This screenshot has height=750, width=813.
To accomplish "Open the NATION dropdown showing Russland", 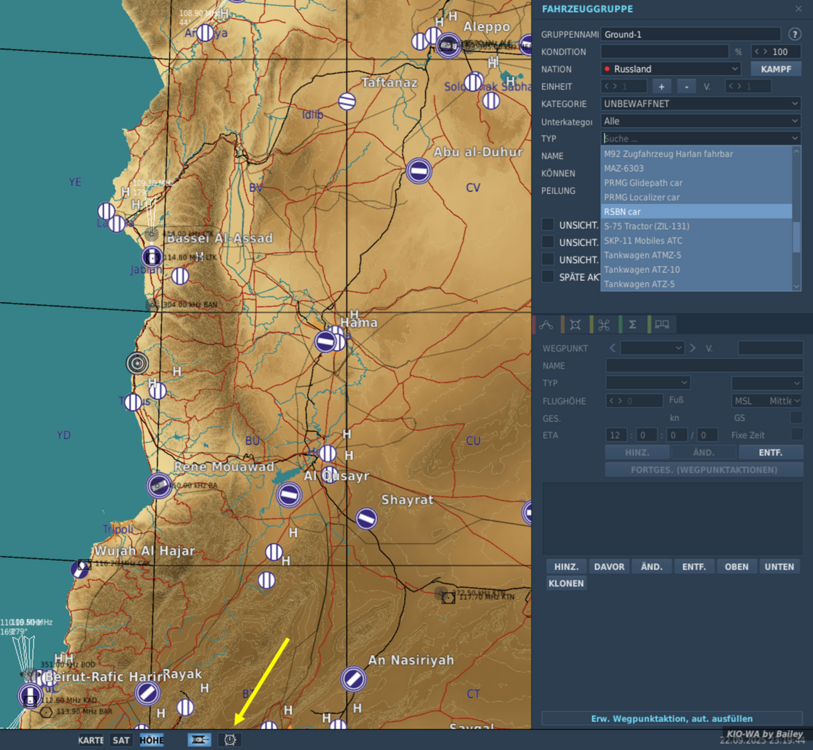I will click(x=670, y=69).
